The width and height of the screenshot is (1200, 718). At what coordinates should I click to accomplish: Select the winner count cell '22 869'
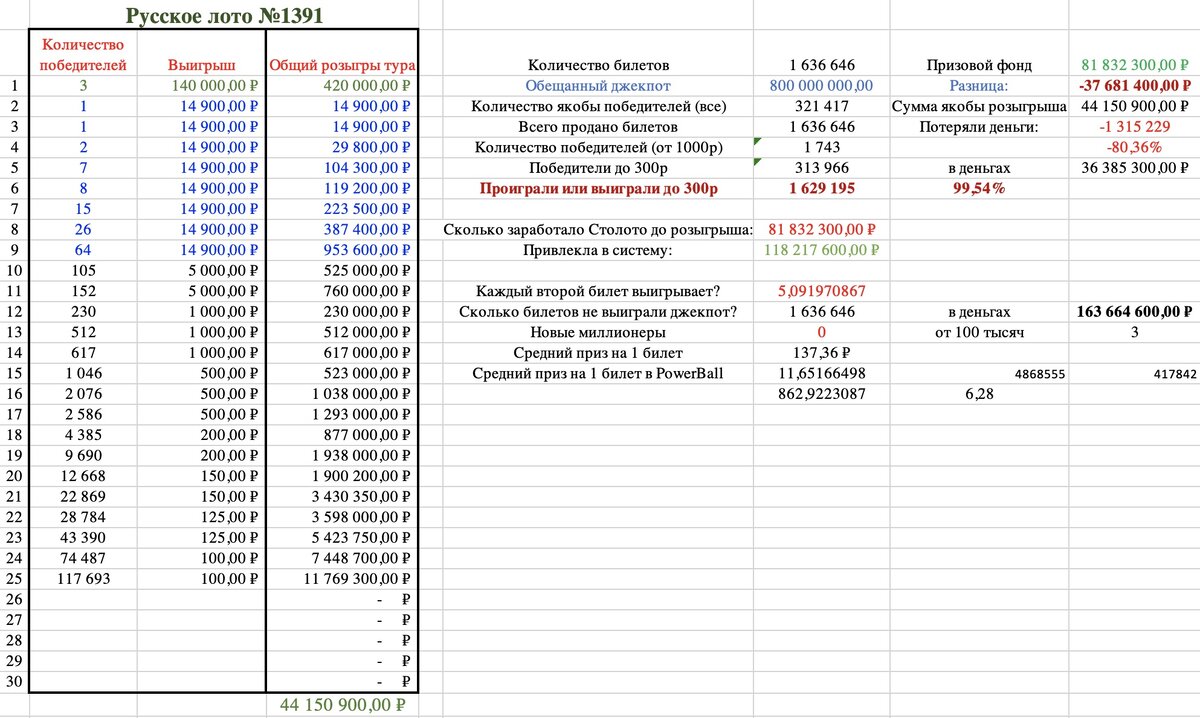click(83, 496)
